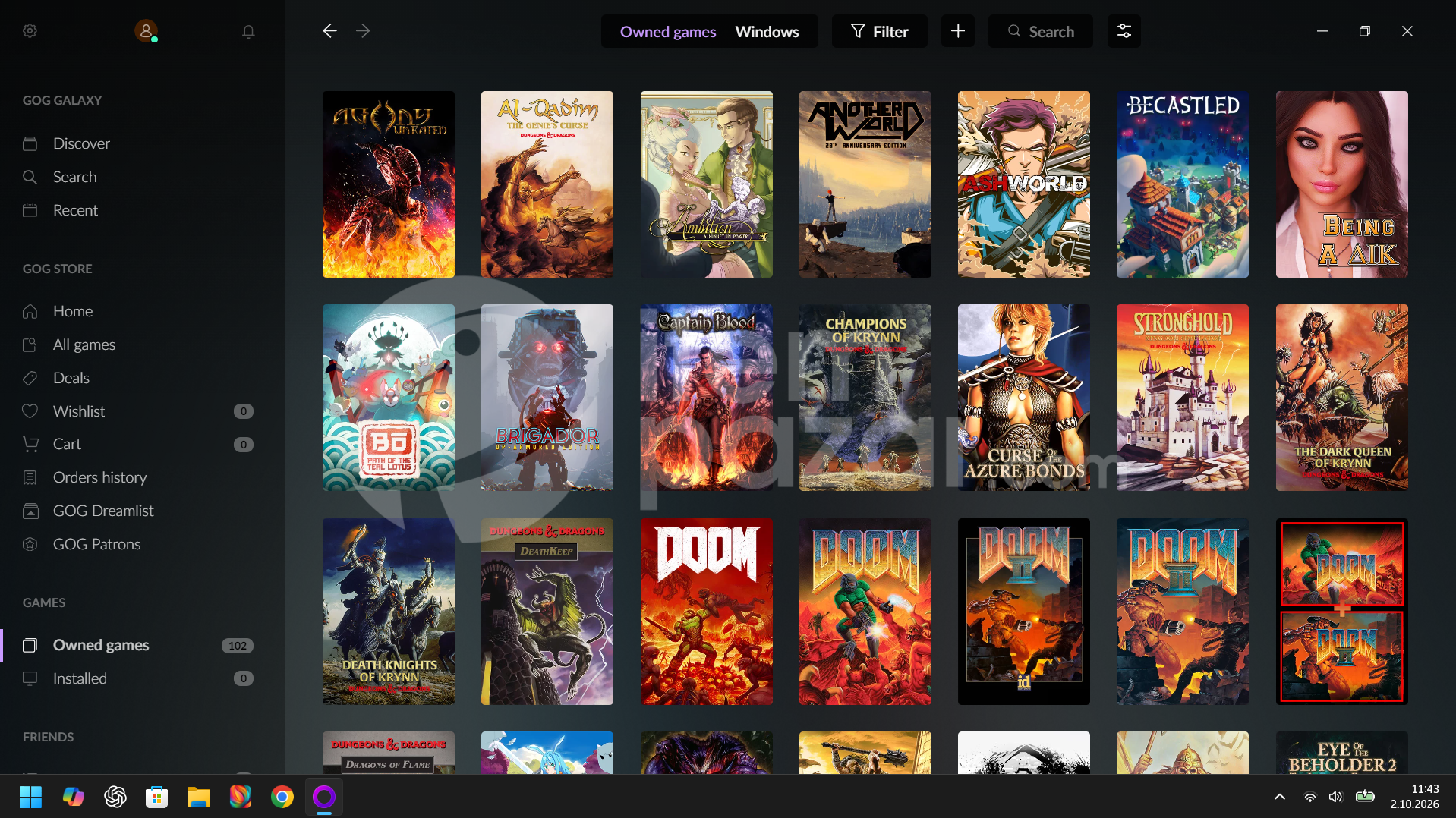Open the Brigador game cover
The image size is (1456, 818).
tap(547, 398)
